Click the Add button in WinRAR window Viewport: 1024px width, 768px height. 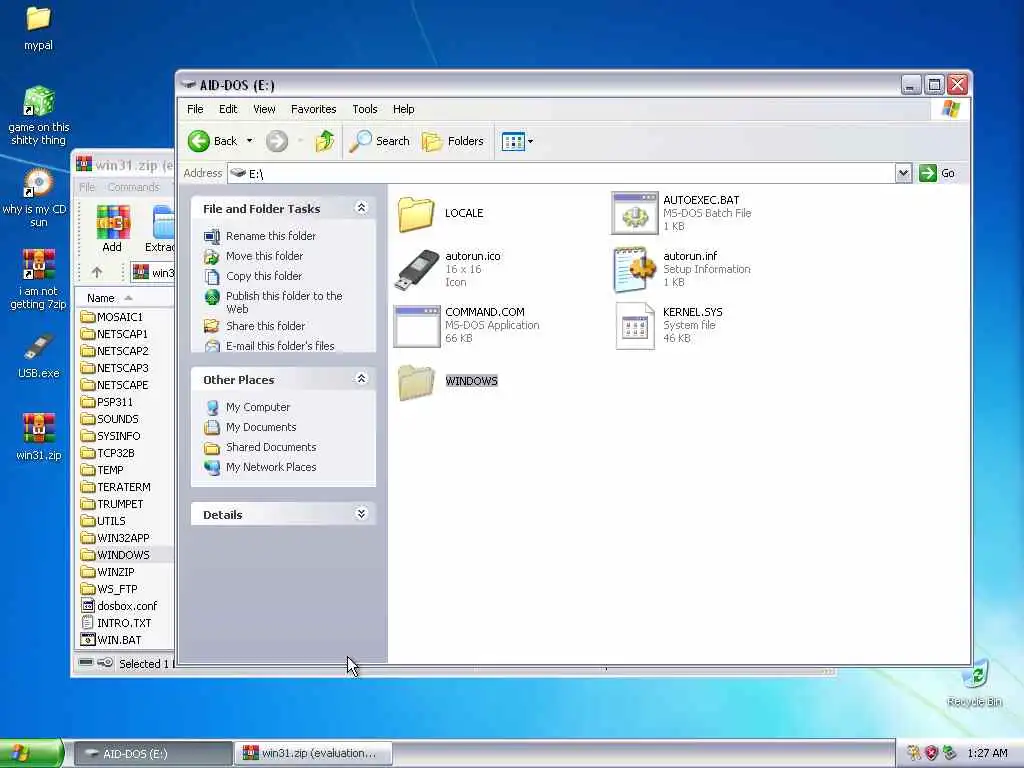[x=112, y=229]
